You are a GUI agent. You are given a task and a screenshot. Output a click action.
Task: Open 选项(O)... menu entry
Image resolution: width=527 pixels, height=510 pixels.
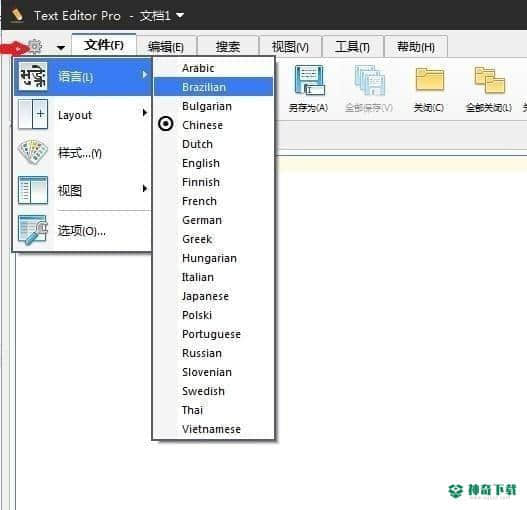[x=83, y=231]
